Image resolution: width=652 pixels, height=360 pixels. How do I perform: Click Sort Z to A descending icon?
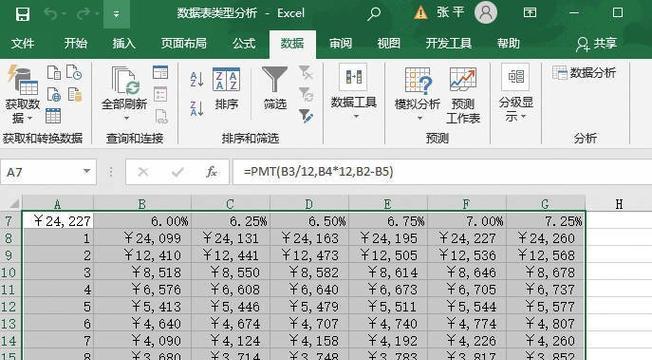[196, 108]
